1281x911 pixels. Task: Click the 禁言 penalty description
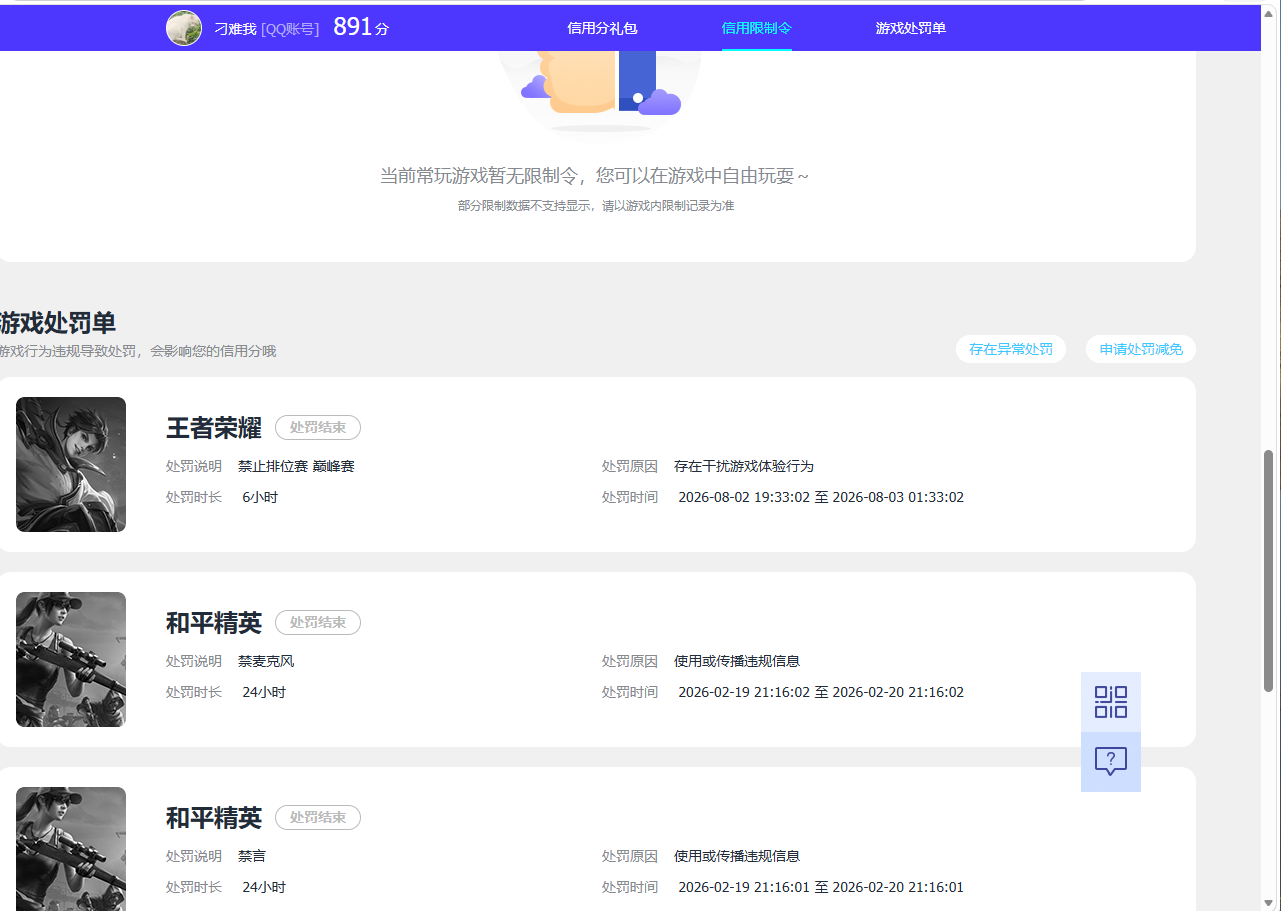click(252, 857)
